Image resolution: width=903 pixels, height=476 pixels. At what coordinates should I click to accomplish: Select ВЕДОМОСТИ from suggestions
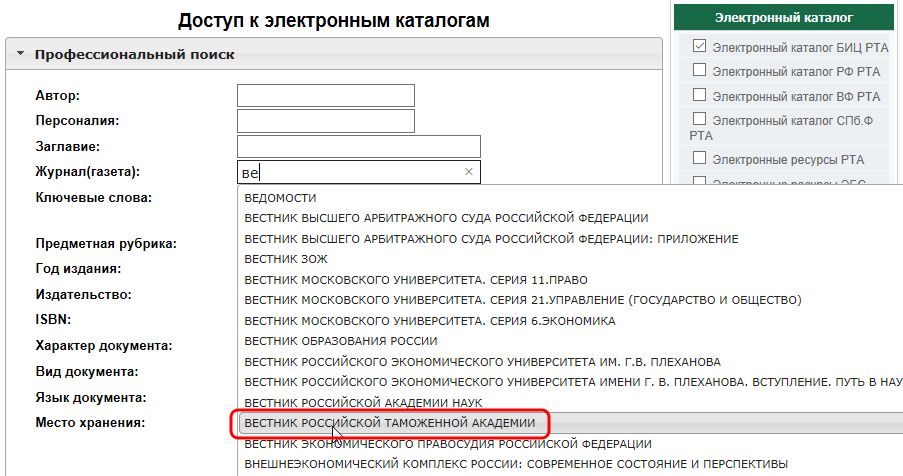point(280,198)
